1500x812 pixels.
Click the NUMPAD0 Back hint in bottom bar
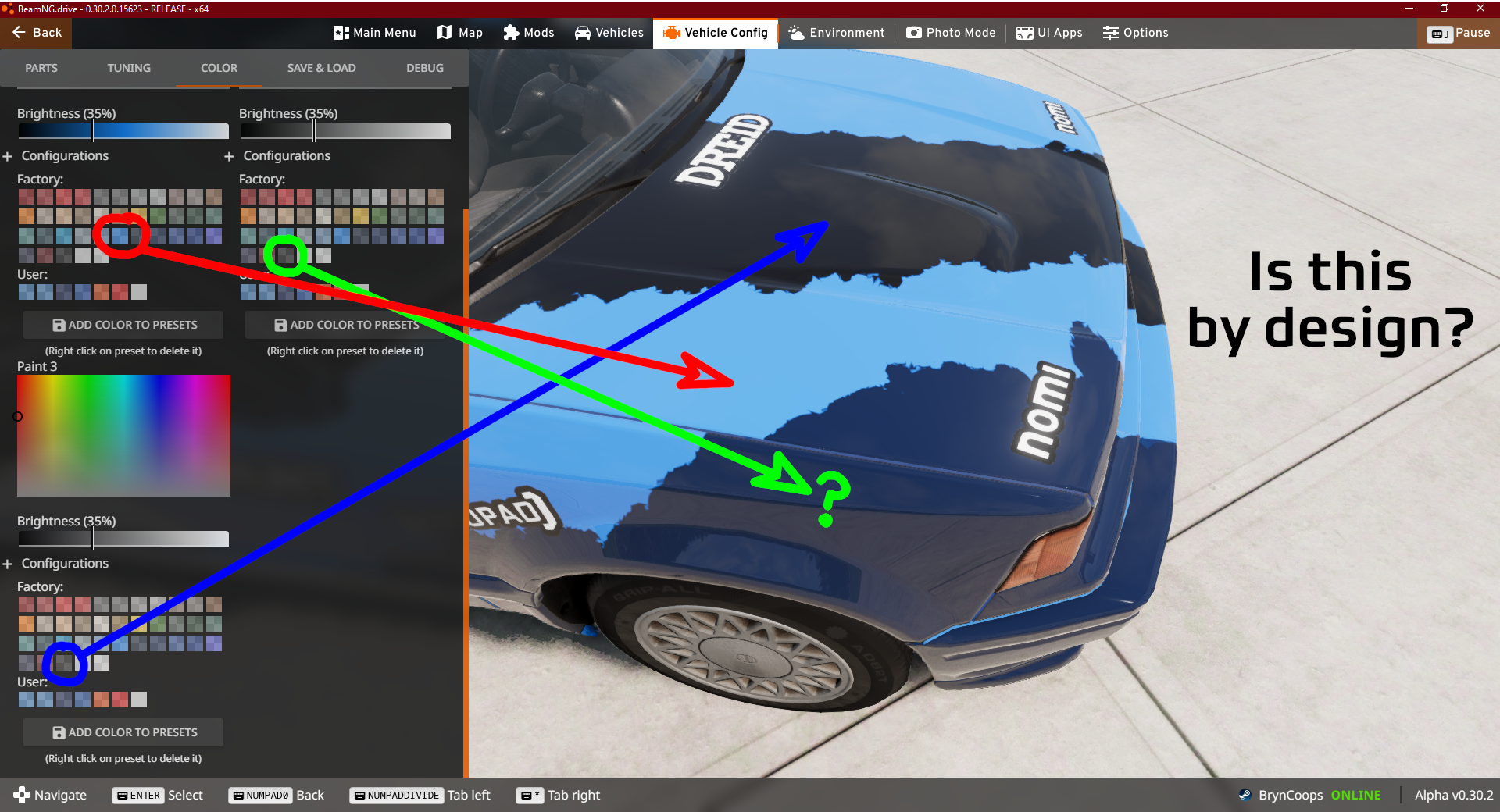[276, 795]
